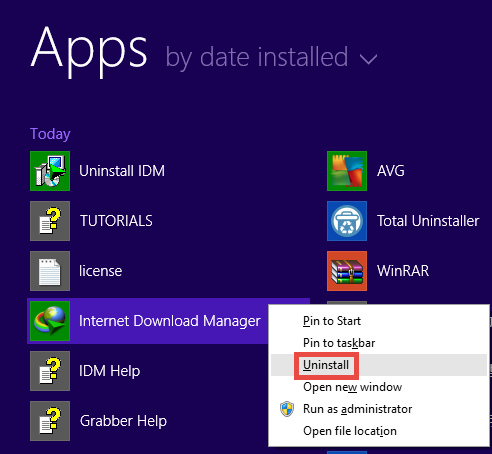Select Run as administrator menu entry
The height and width of the screenshot is (454, 492).
pos(379,409)
